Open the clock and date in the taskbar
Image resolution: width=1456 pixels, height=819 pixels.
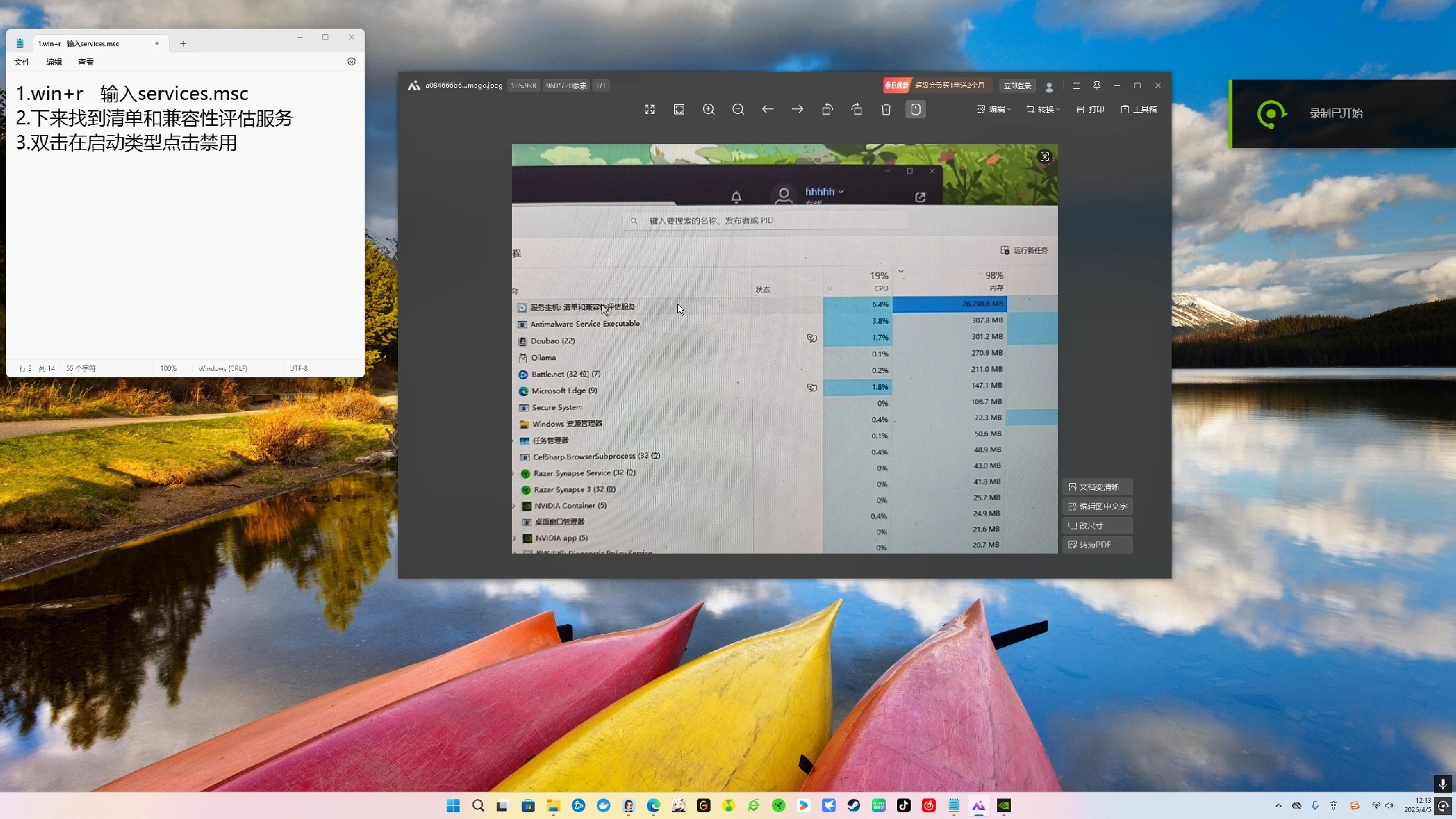click(1417, 805)
